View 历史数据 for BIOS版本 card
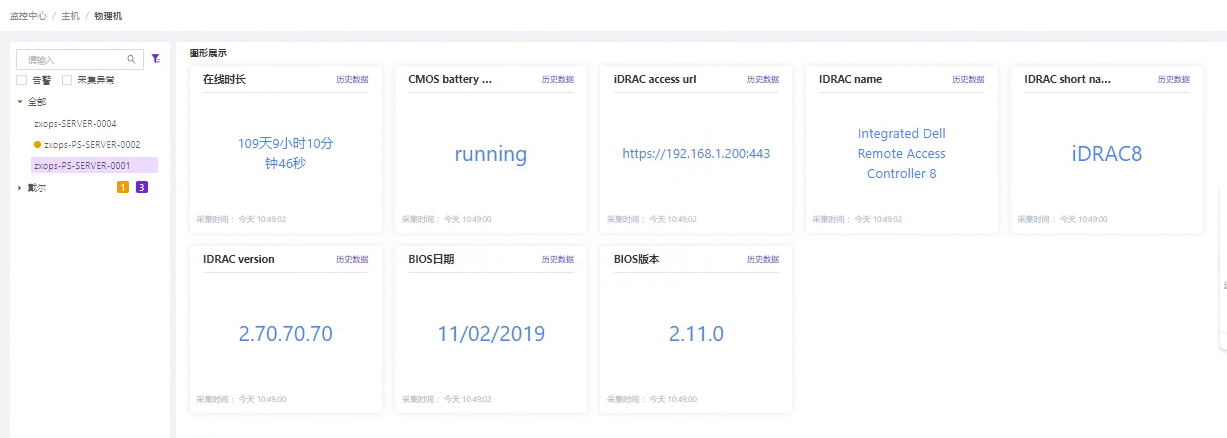1227x438 pixels. [x=763, y=259]
